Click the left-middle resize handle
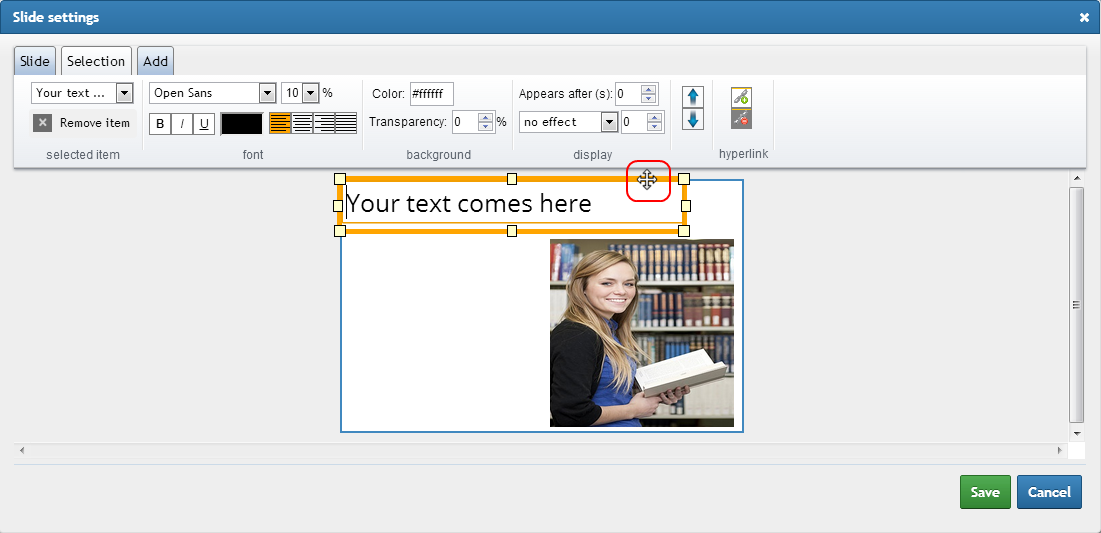1101x533 pixels. [x=338, y=206]
